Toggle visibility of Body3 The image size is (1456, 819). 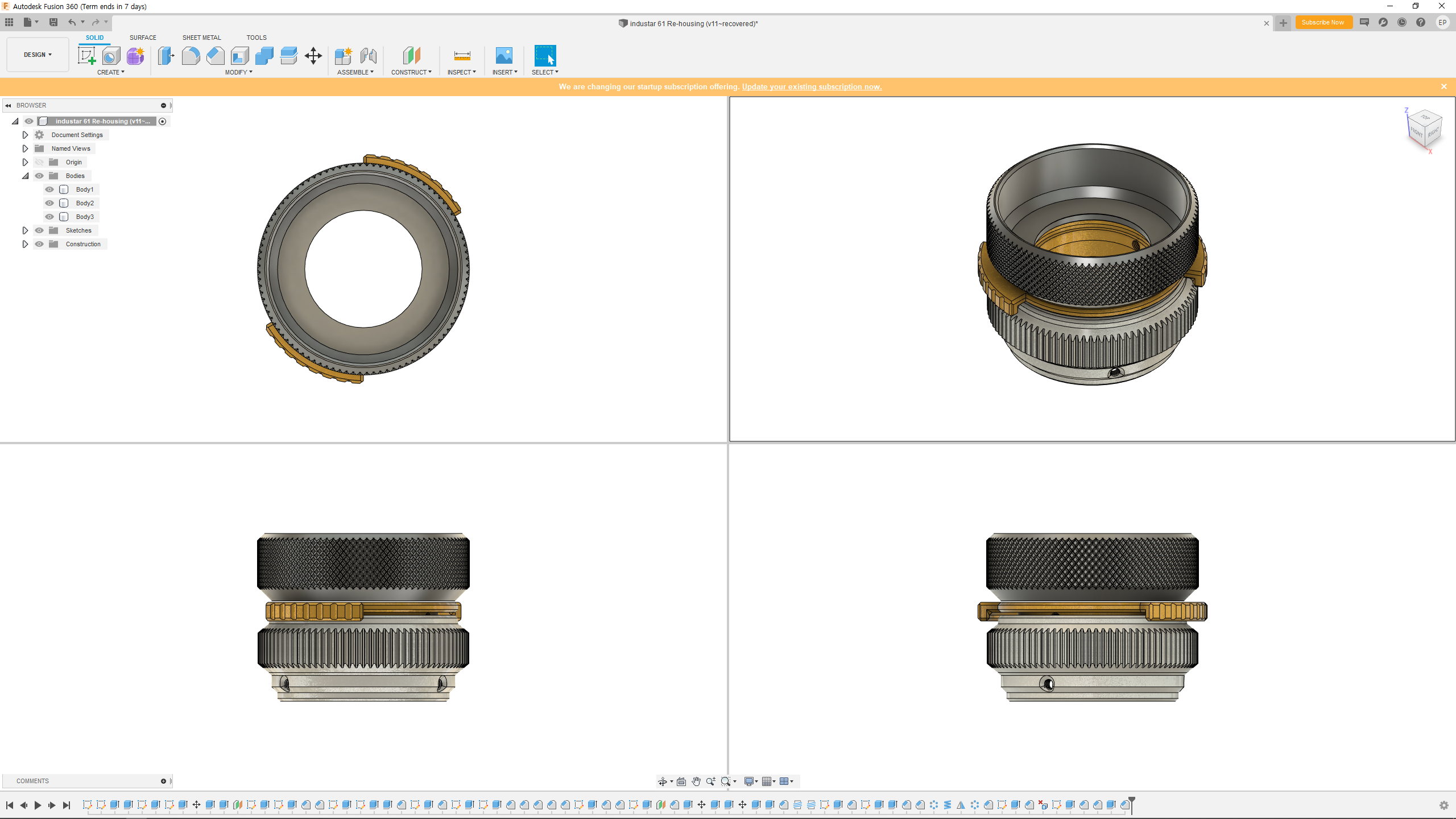[49, 217]
